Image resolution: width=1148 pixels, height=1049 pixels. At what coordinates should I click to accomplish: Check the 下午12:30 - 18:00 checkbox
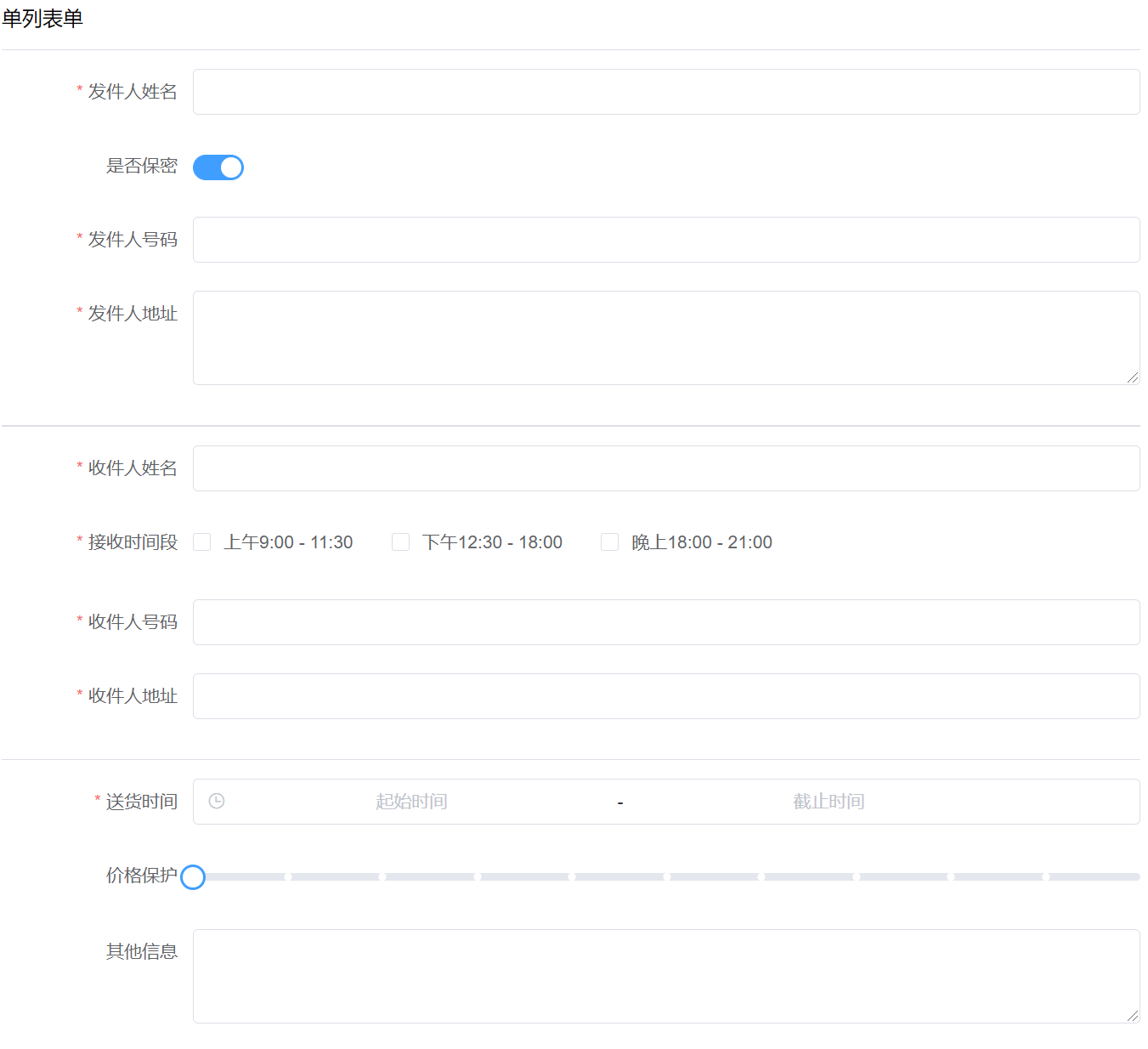pyautogui.click(x=400, y=542)
